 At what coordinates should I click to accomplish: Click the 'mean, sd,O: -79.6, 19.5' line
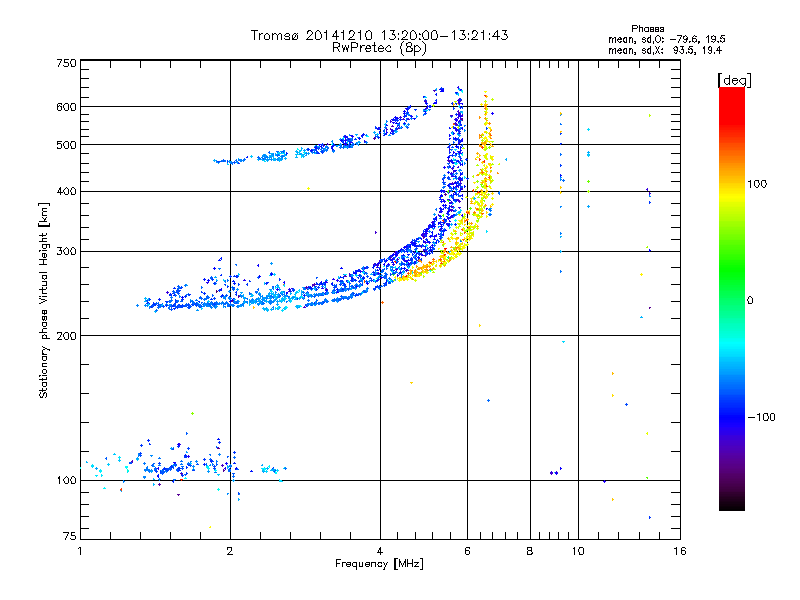(666, 39)
